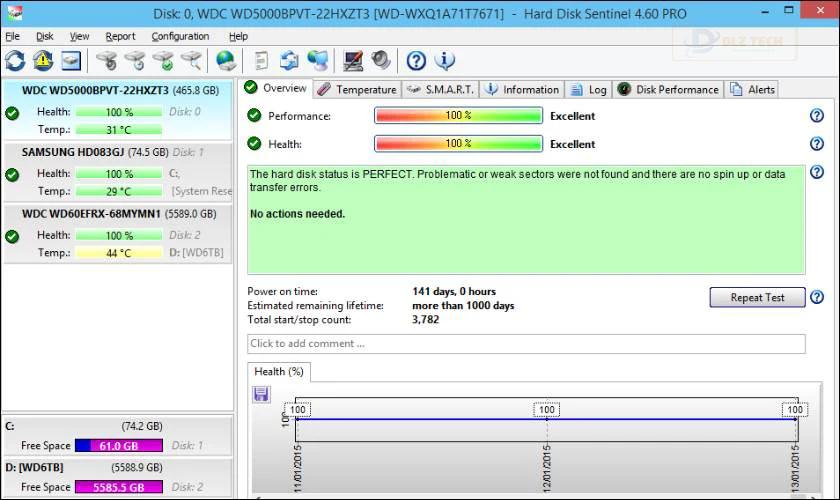Click the help icon beside Health row
The image size is (840, 500).
(x=816, y=144)
